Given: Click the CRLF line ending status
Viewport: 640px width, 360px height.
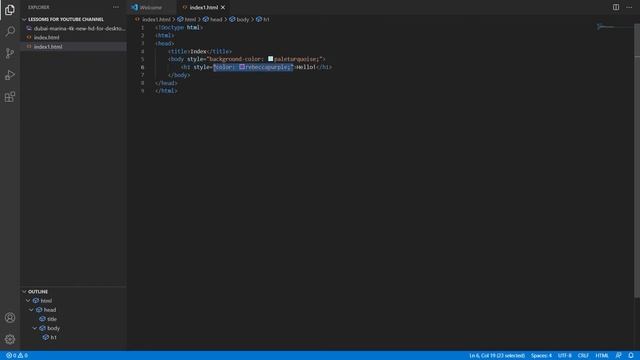Looking at the screenshot, I should (583, 356).
